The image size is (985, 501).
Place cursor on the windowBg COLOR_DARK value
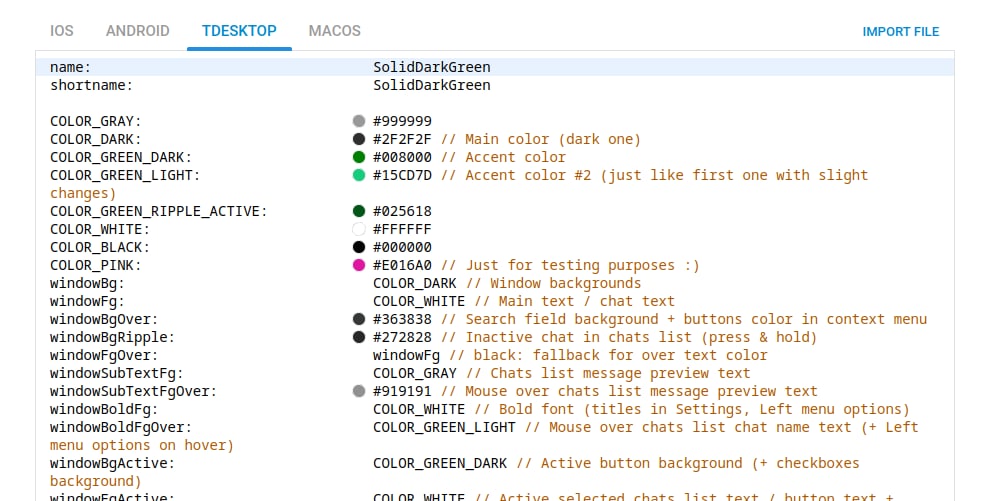pos(419,283)
